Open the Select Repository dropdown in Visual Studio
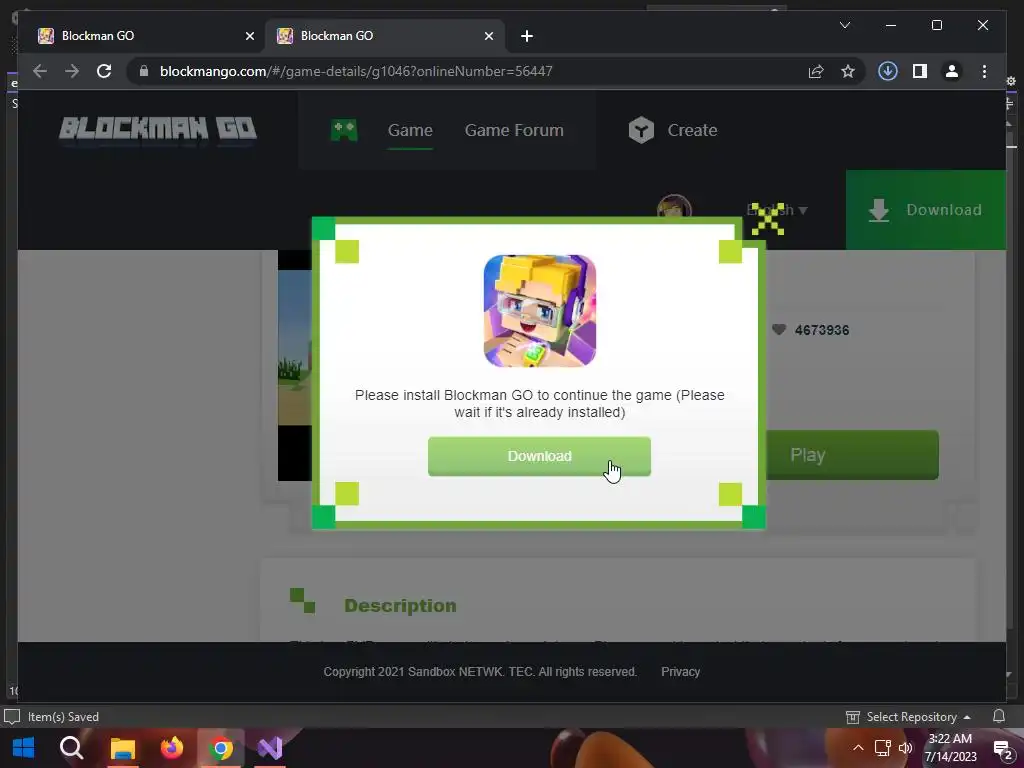 tap(909, 716)
